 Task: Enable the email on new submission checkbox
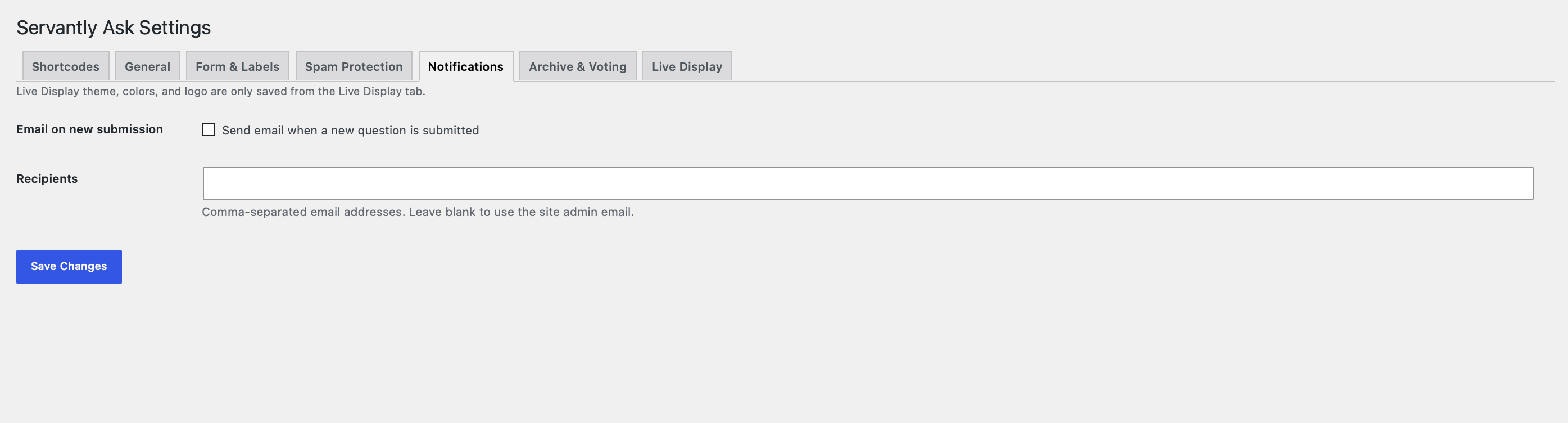click(x=209, y=130)
